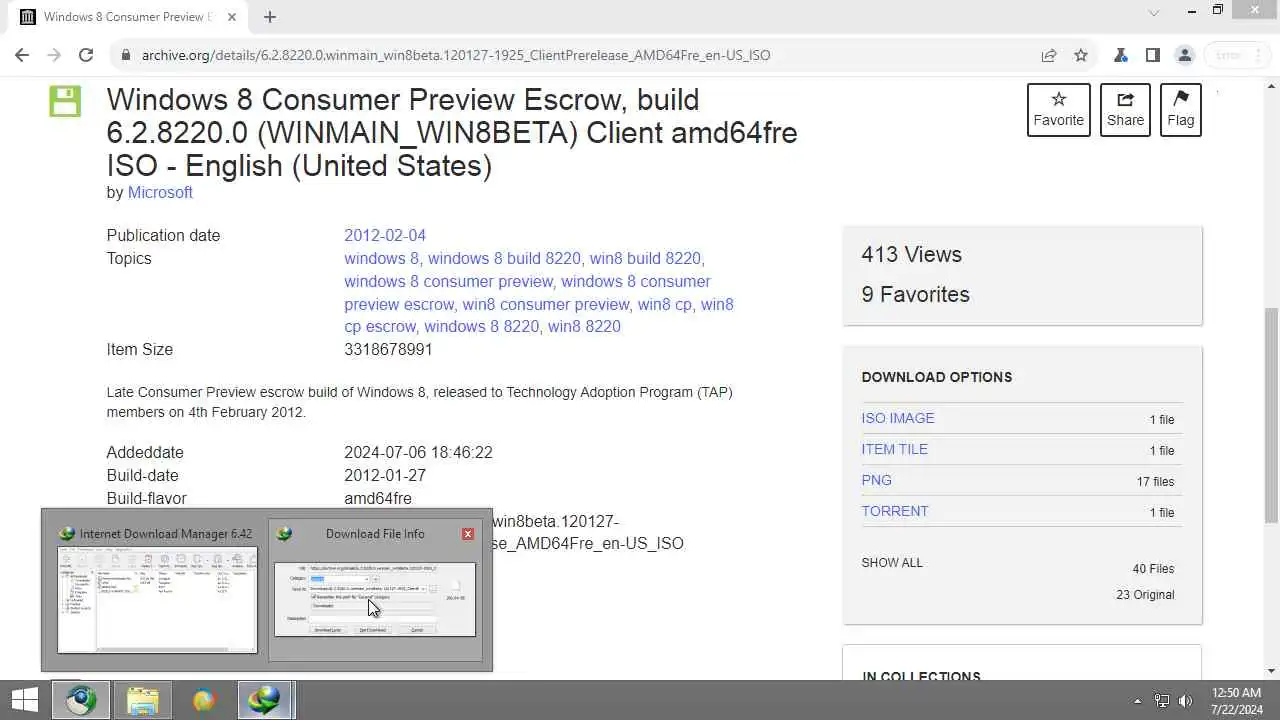Viewport: 1280px width, 720px height.
Task: Open the browser profile avatar
Action: pyautogui.click(x=1185, y=55)
